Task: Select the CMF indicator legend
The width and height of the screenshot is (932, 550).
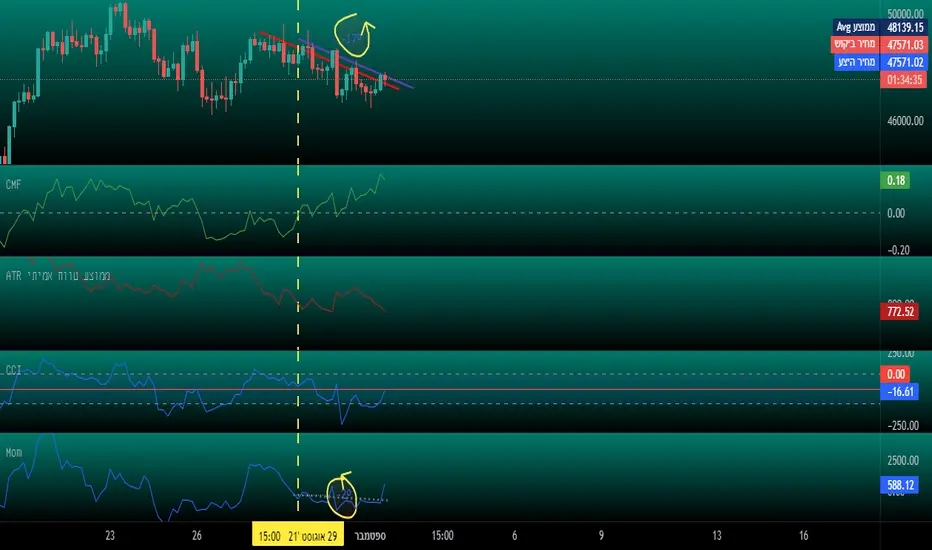Action: point(13,185)
